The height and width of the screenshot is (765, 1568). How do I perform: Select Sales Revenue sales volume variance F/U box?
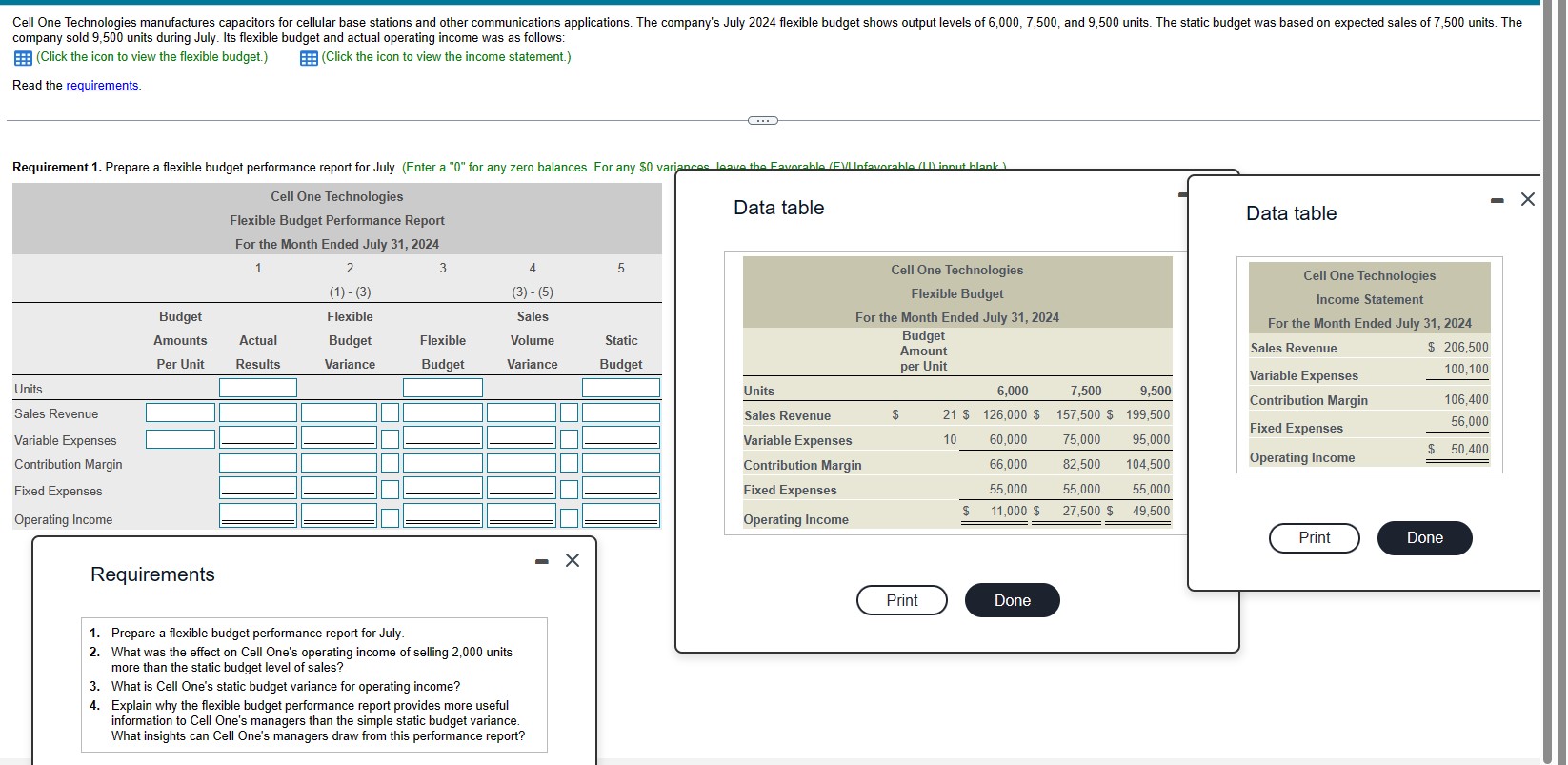(x=569, y=413)
